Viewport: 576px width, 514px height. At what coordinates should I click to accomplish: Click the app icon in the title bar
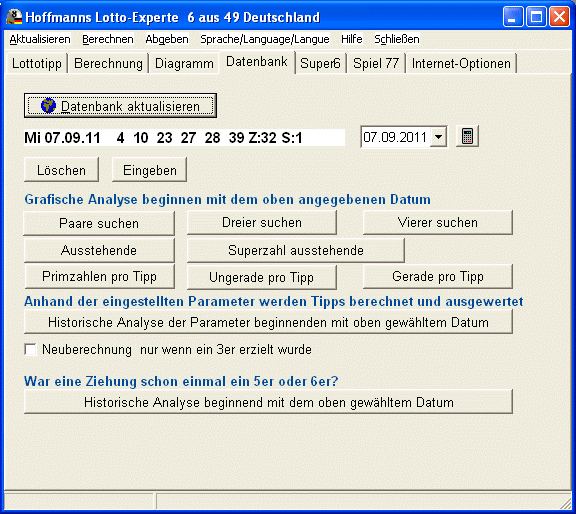coord(14,17)
